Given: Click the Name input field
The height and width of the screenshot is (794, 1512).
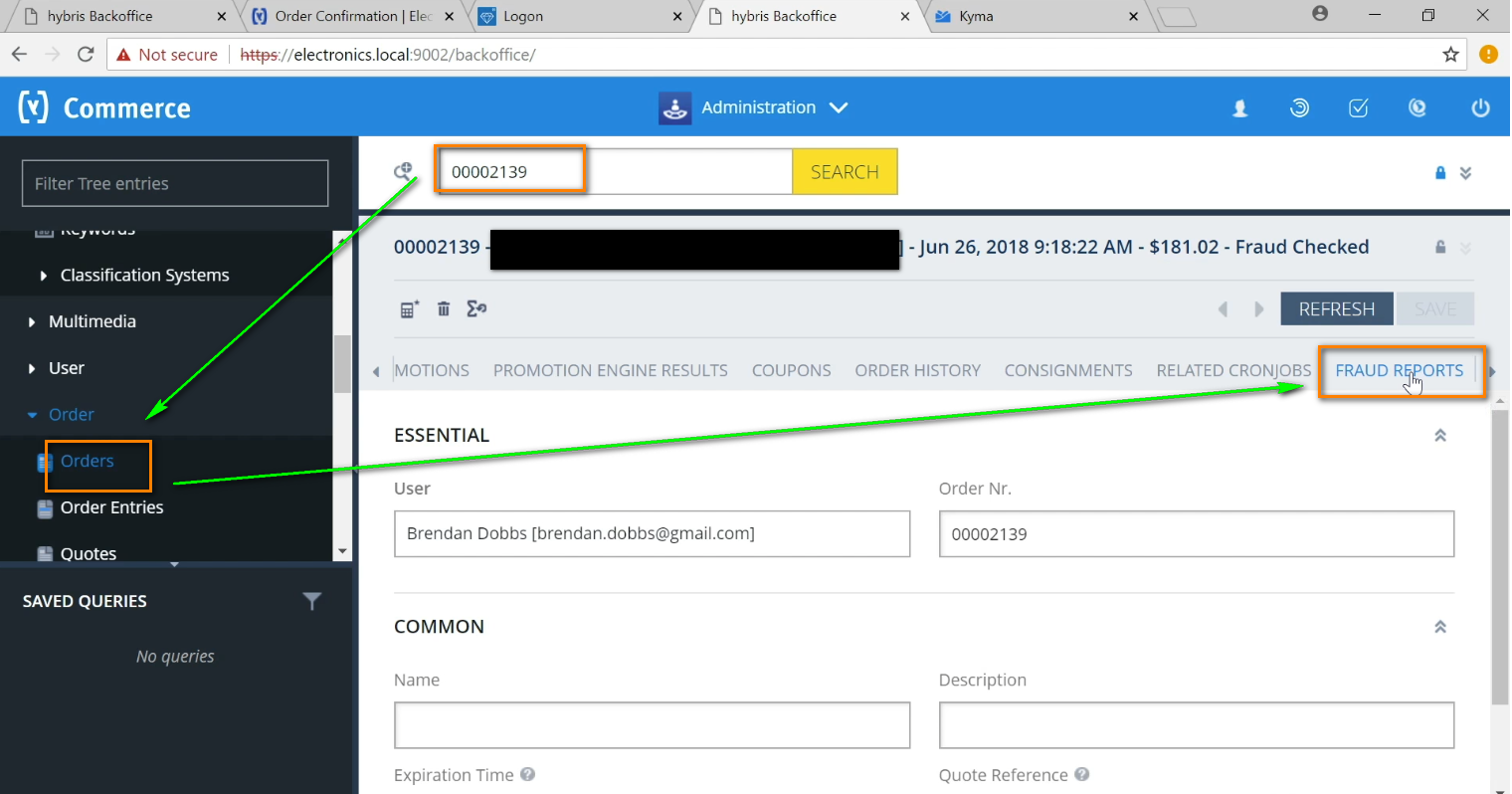Looking at the screenshot, I should point(652,725).
